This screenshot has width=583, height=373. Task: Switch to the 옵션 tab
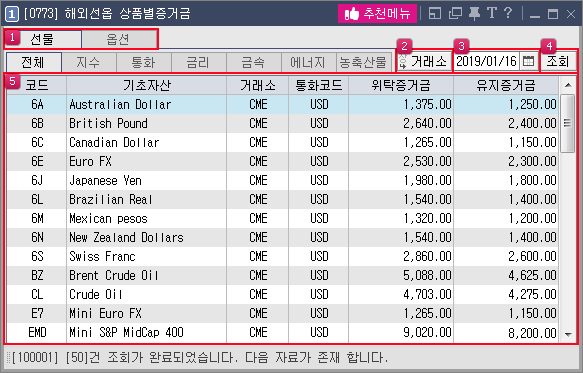point(119,39)
